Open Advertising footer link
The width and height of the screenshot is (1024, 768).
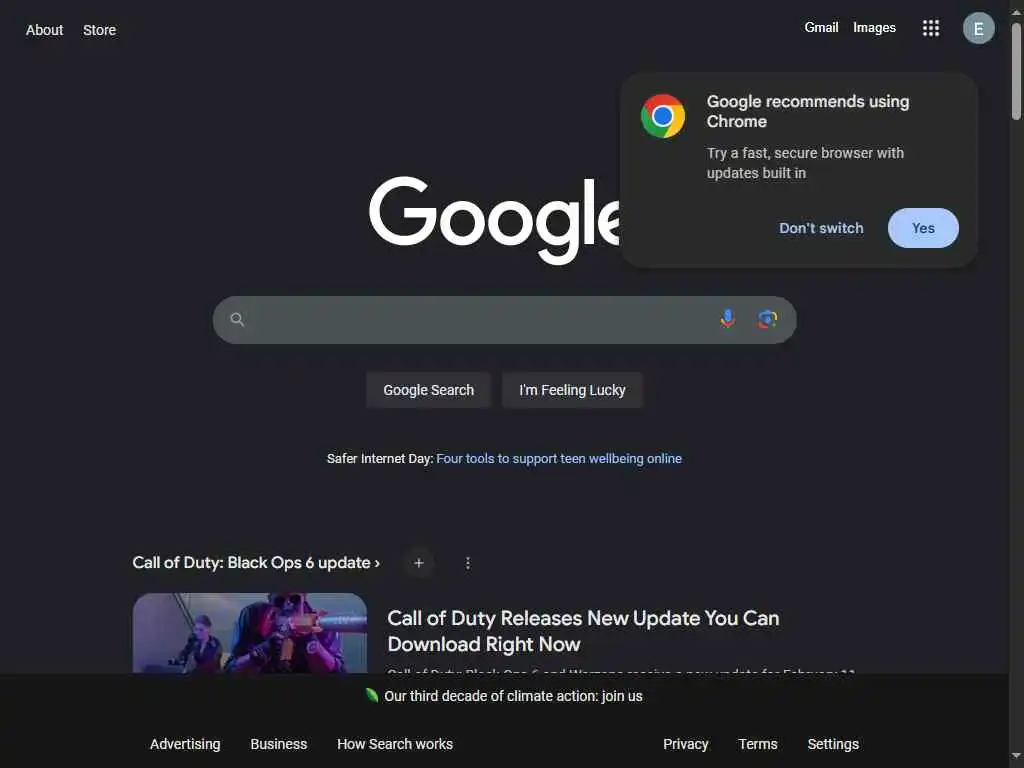click(x=185, y=744)
